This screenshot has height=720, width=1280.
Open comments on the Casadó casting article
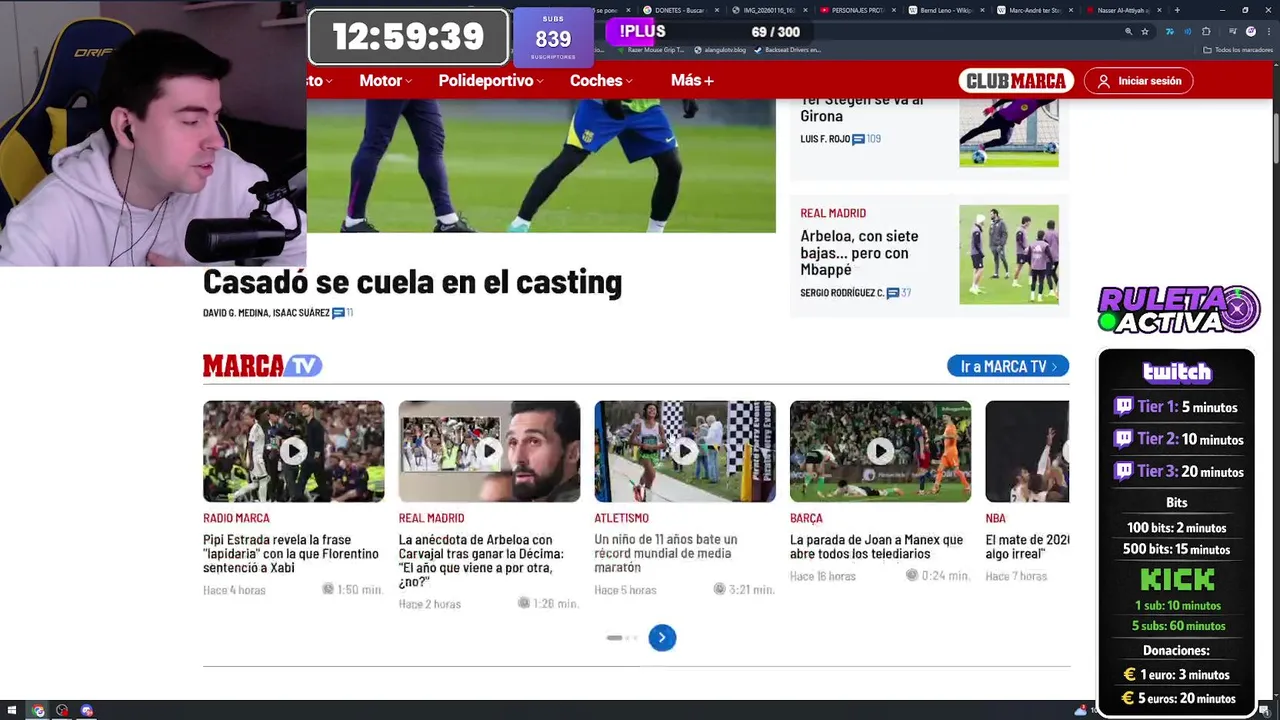(x=342, y=313)
